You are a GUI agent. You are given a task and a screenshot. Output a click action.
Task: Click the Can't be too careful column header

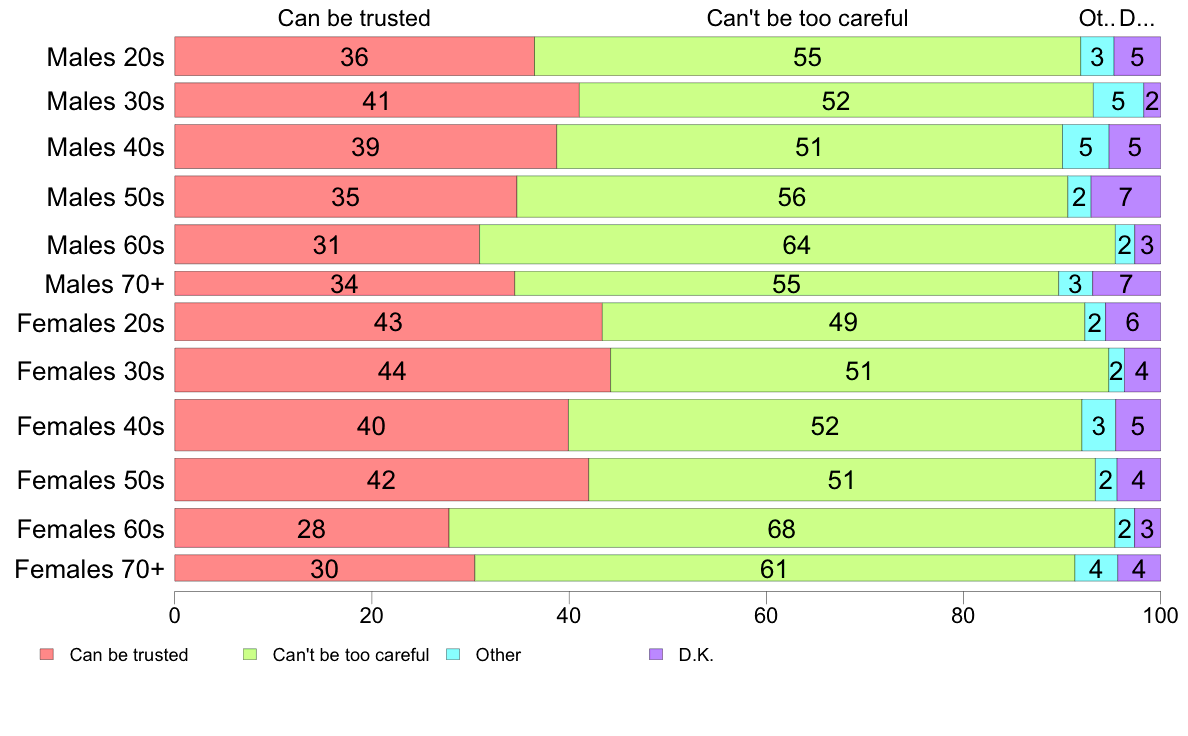[x=807, y=18]
